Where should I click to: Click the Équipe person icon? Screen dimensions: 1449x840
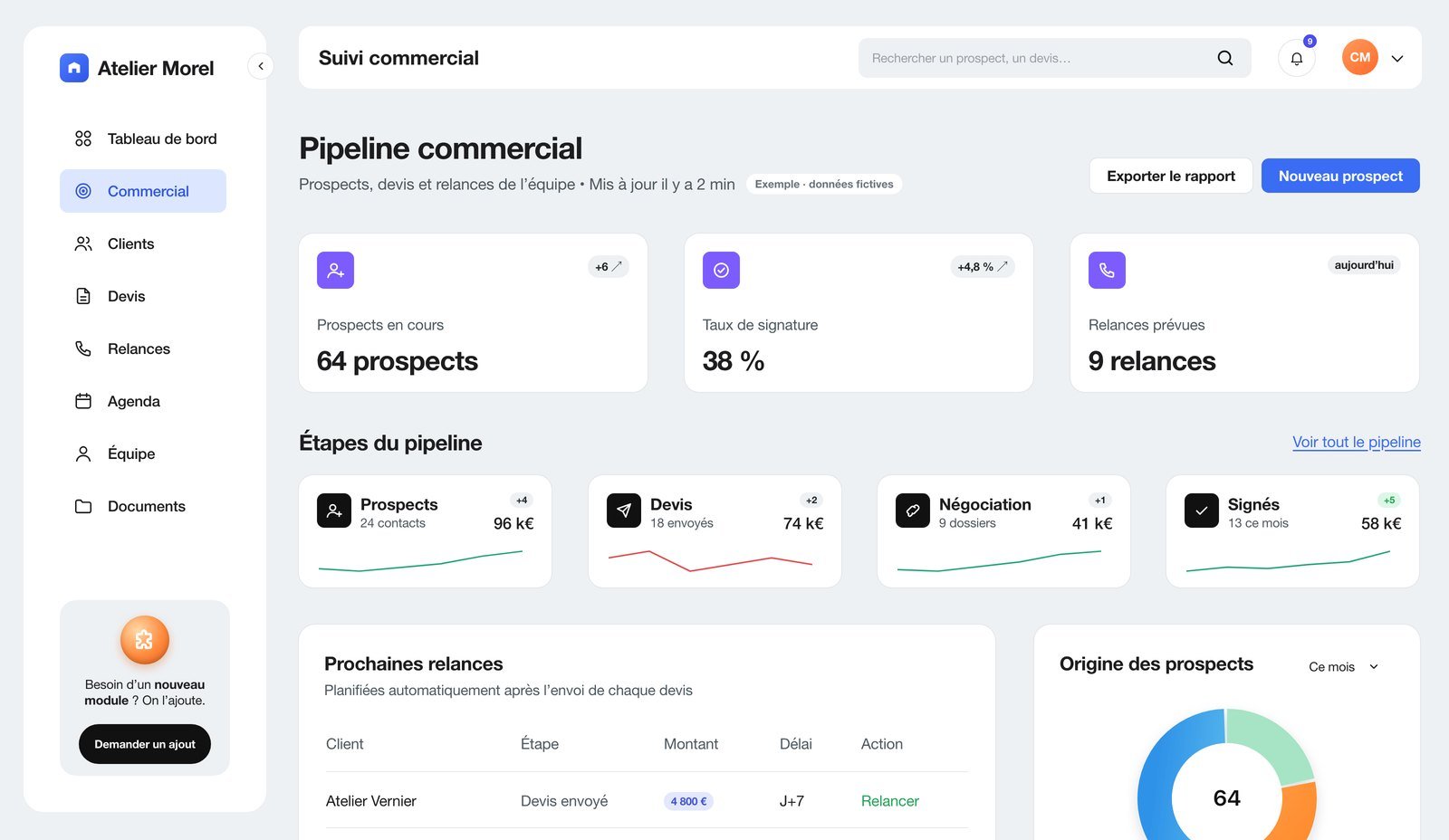click(83, 453)
